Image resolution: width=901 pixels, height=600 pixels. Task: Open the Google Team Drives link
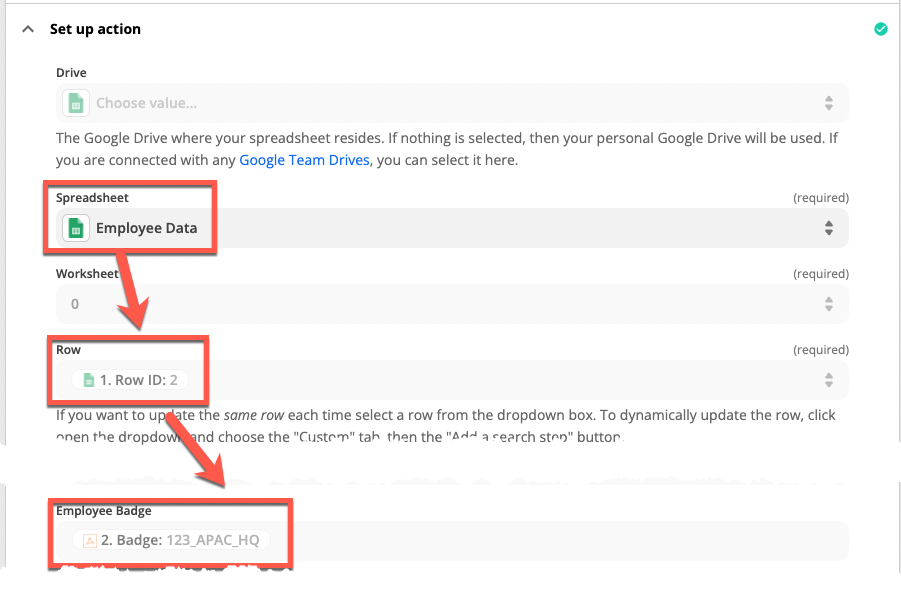coord(304,160)
